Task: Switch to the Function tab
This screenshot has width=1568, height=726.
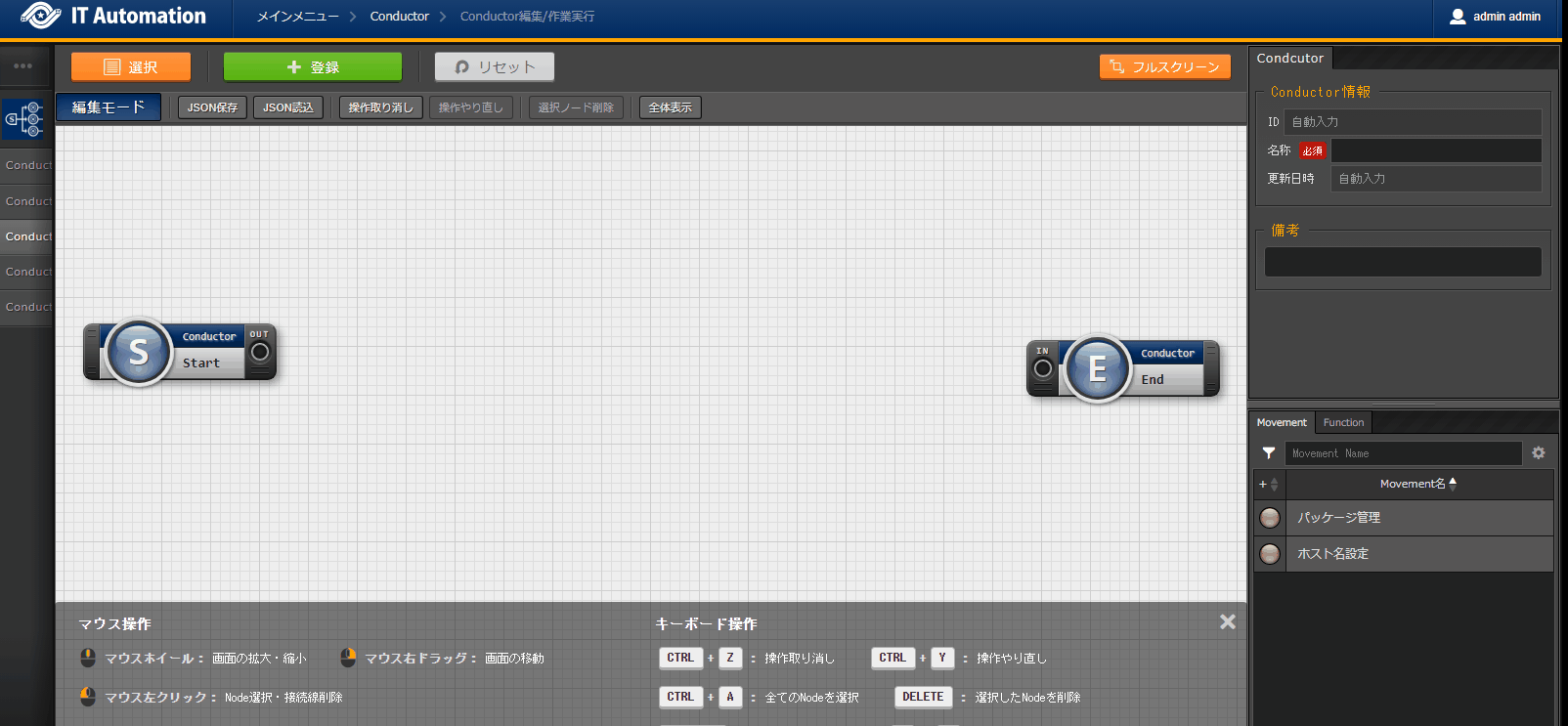Action: coord(1343,422)
